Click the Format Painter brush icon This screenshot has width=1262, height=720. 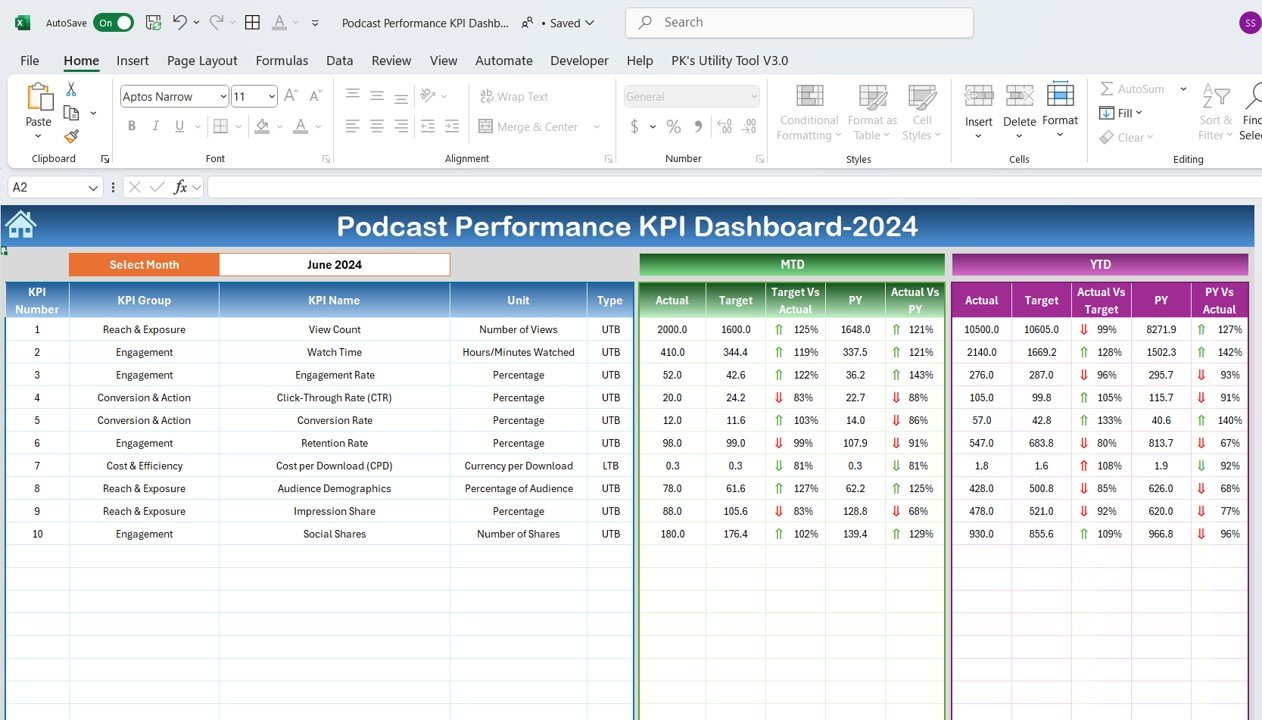point(71,136)
